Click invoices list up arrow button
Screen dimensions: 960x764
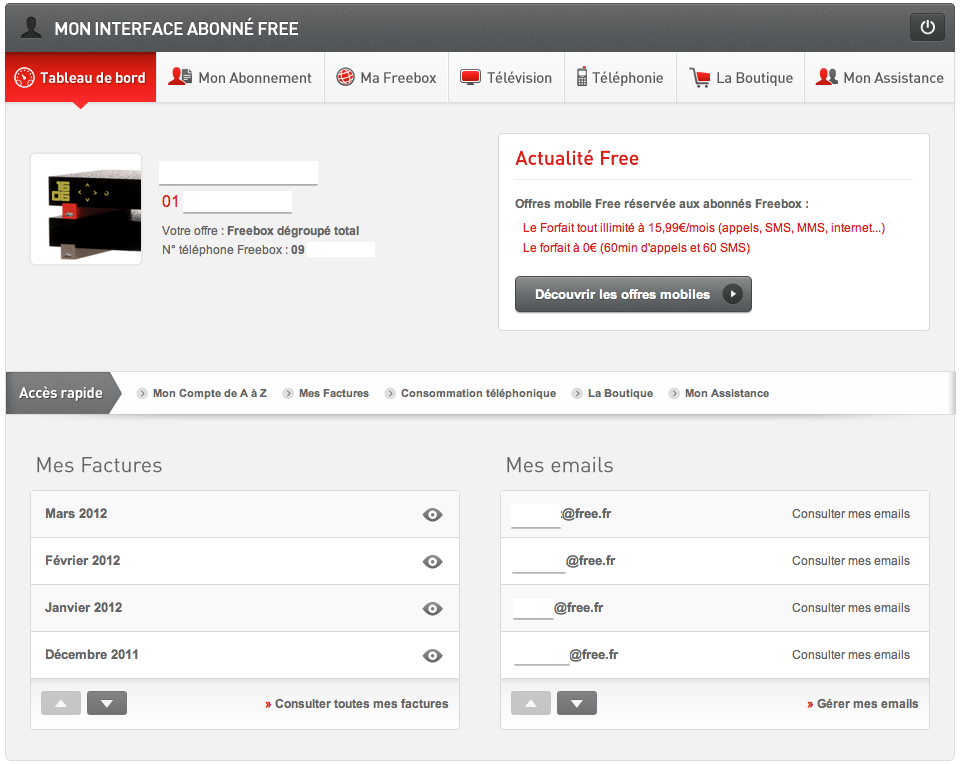[x=61, y=703]
